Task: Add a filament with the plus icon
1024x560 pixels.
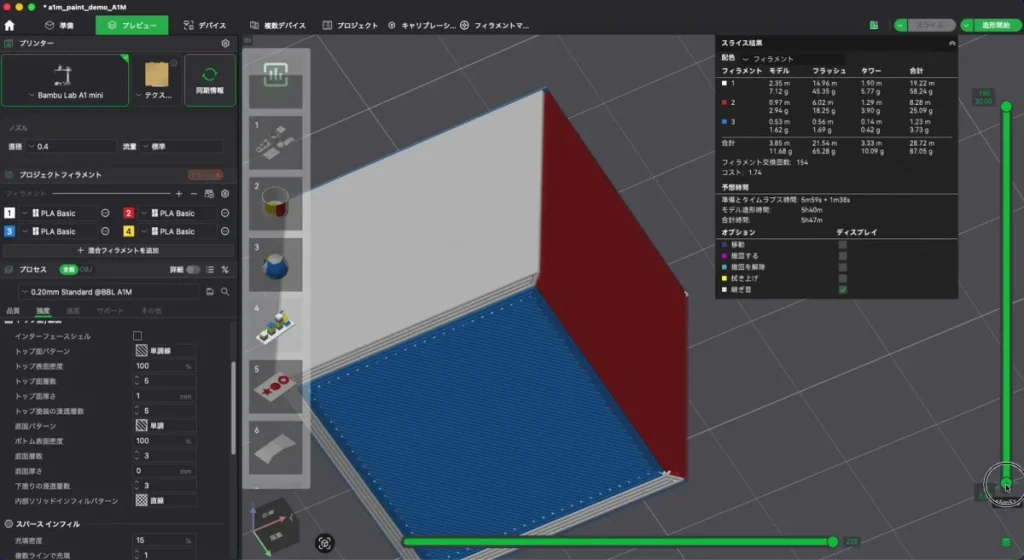Action: pos(179,194)
